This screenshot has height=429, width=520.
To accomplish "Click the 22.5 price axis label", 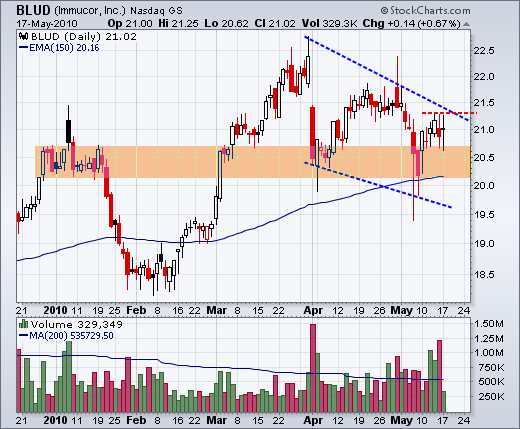I will click(x=484, y=51).
